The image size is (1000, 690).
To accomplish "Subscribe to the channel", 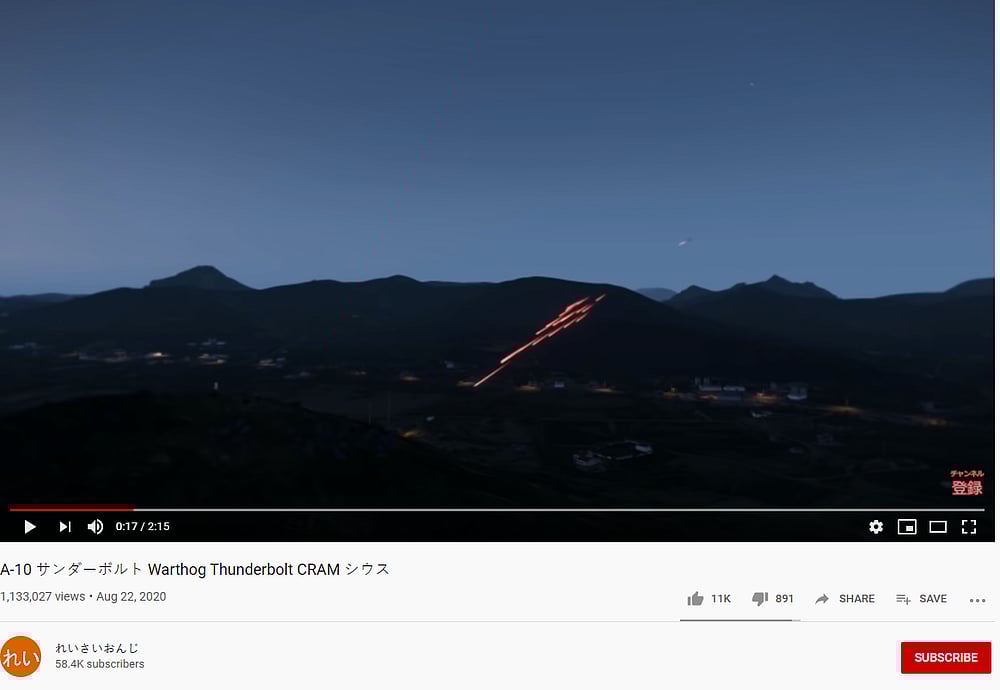I will 946,657.
